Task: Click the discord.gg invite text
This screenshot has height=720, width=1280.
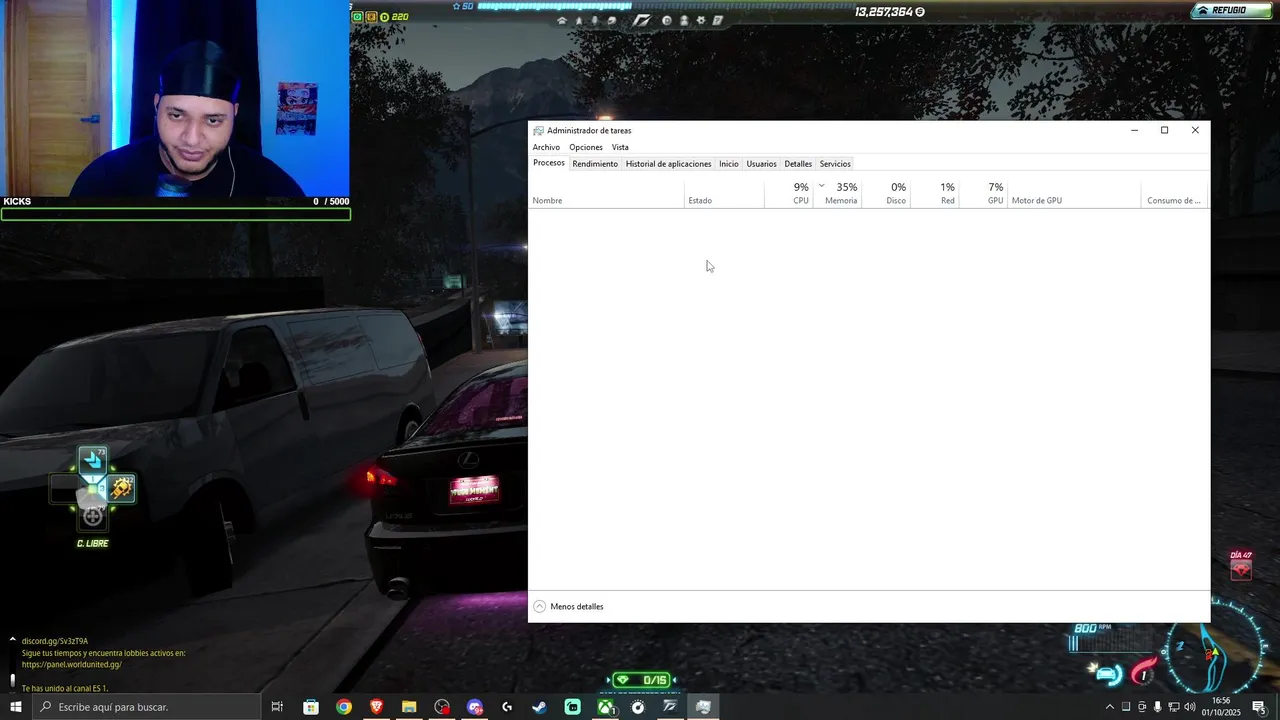Action: point(55,641)
